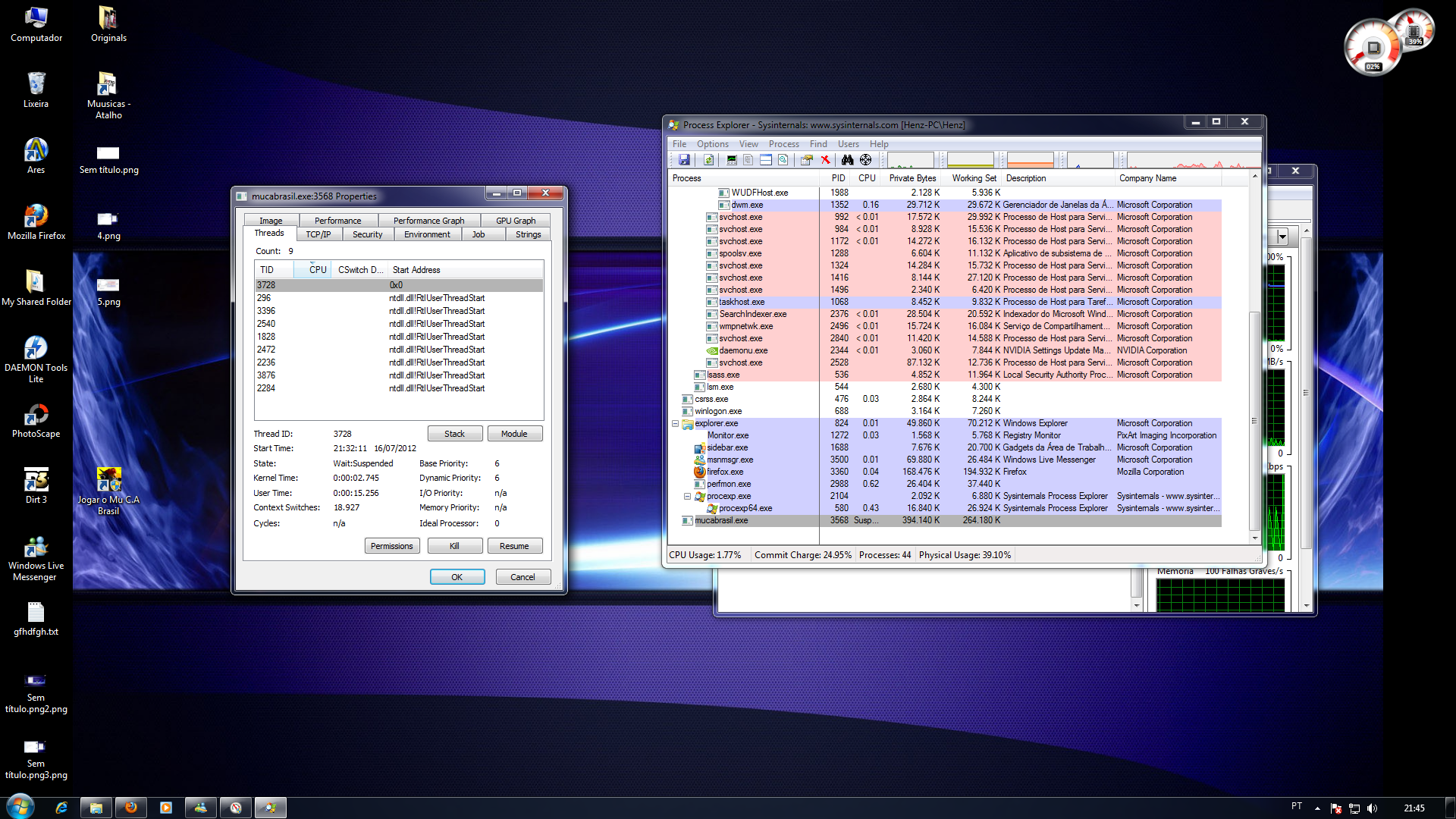Click the Save toolbar icon in Process Explorer

point(684,160)
